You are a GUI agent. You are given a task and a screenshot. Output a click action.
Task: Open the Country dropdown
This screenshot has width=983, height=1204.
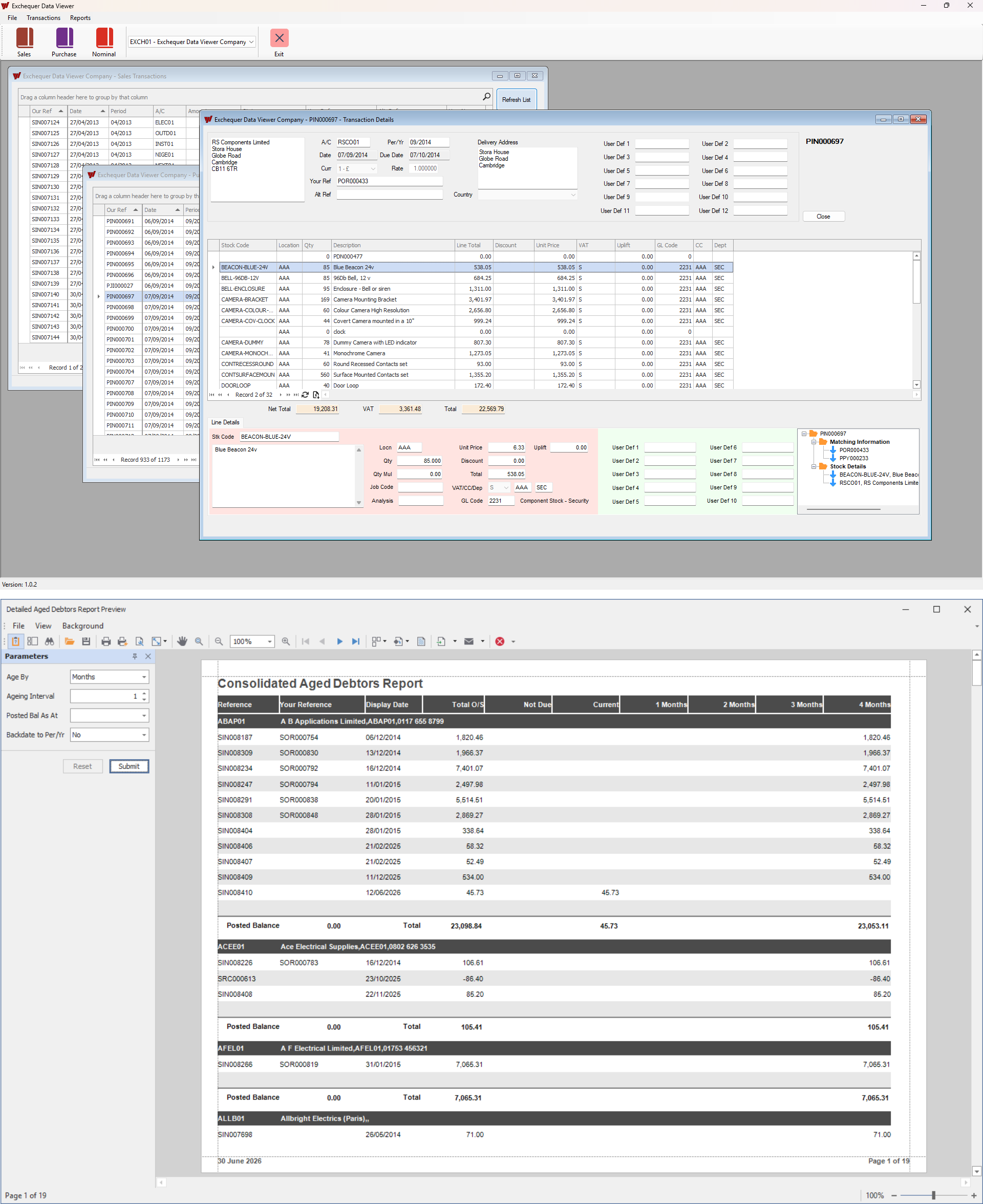tap(573, 195)
